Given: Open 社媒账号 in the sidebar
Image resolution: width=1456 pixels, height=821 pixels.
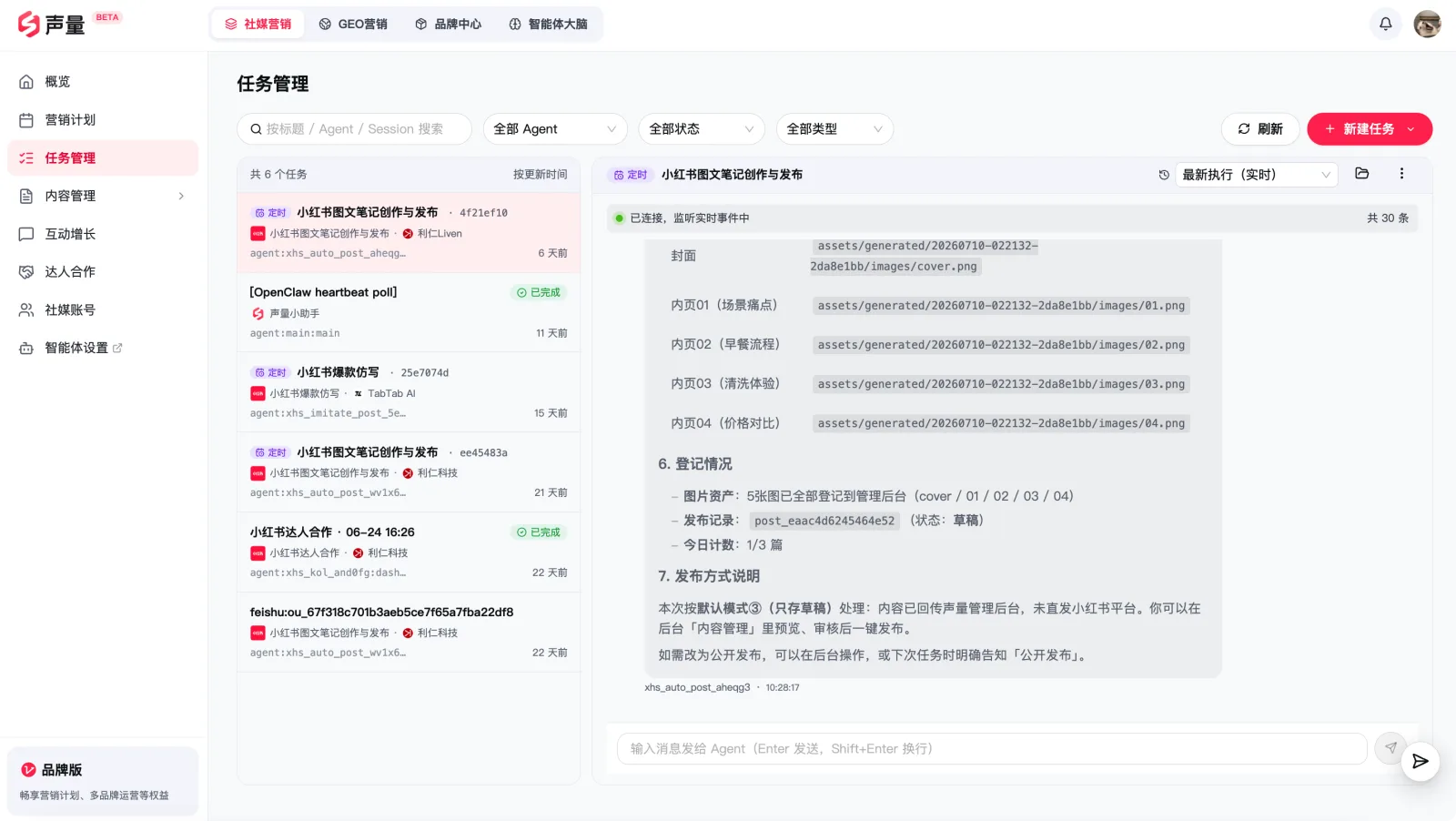Looking at the screenshot, I should (x=103, y=310).
